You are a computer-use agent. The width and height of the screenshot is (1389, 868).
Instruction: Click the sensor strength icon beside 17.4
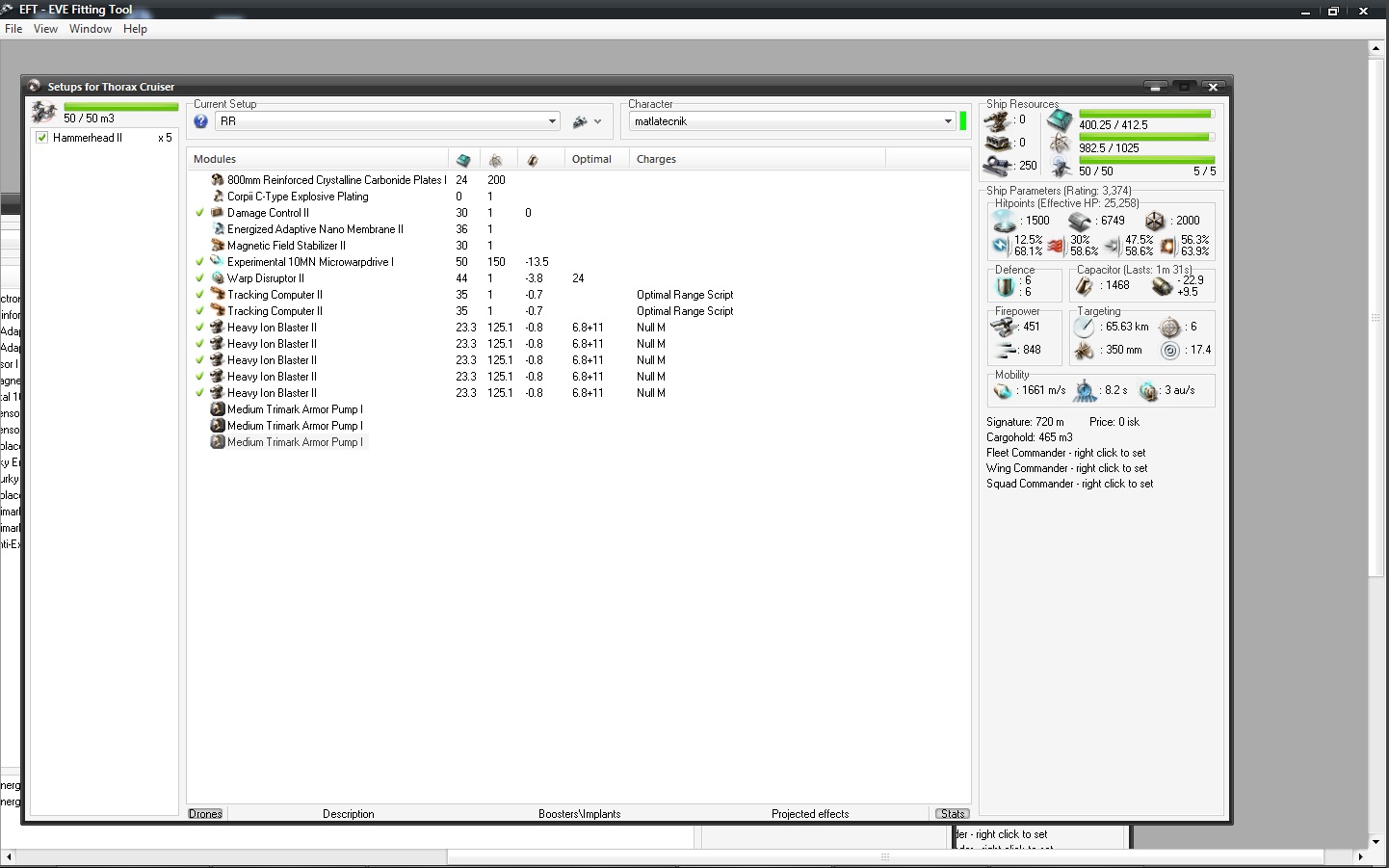tap(1169, 351)
